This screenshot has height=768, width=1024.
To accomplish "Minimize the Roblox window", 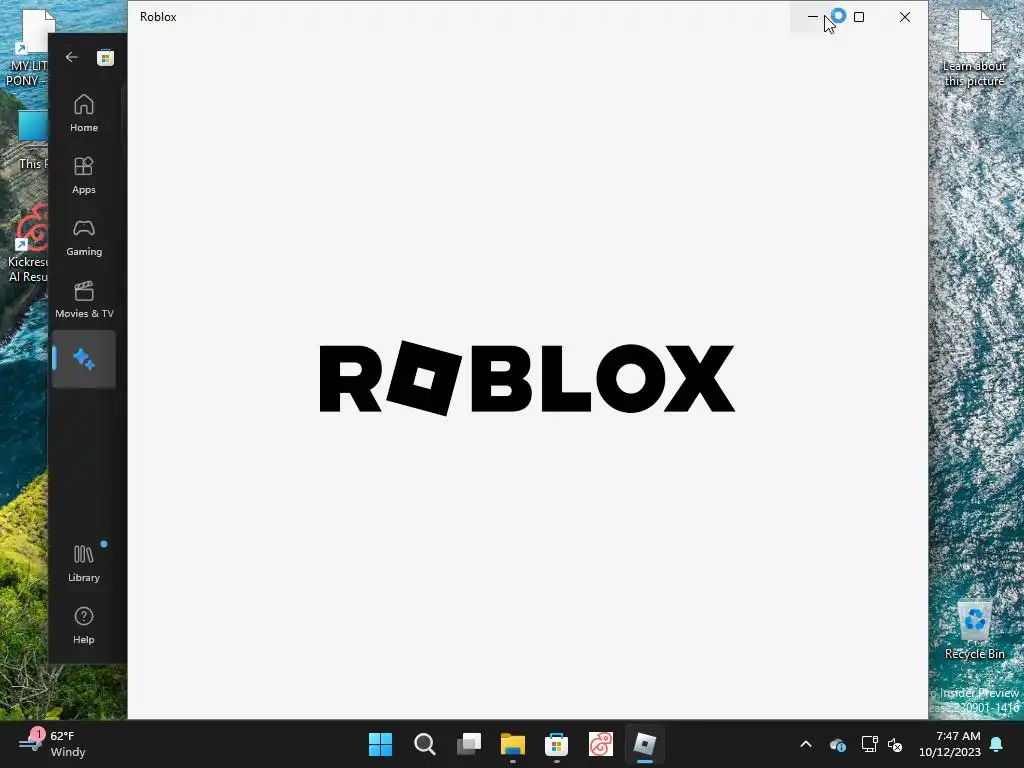I will [x=813, y=17].
